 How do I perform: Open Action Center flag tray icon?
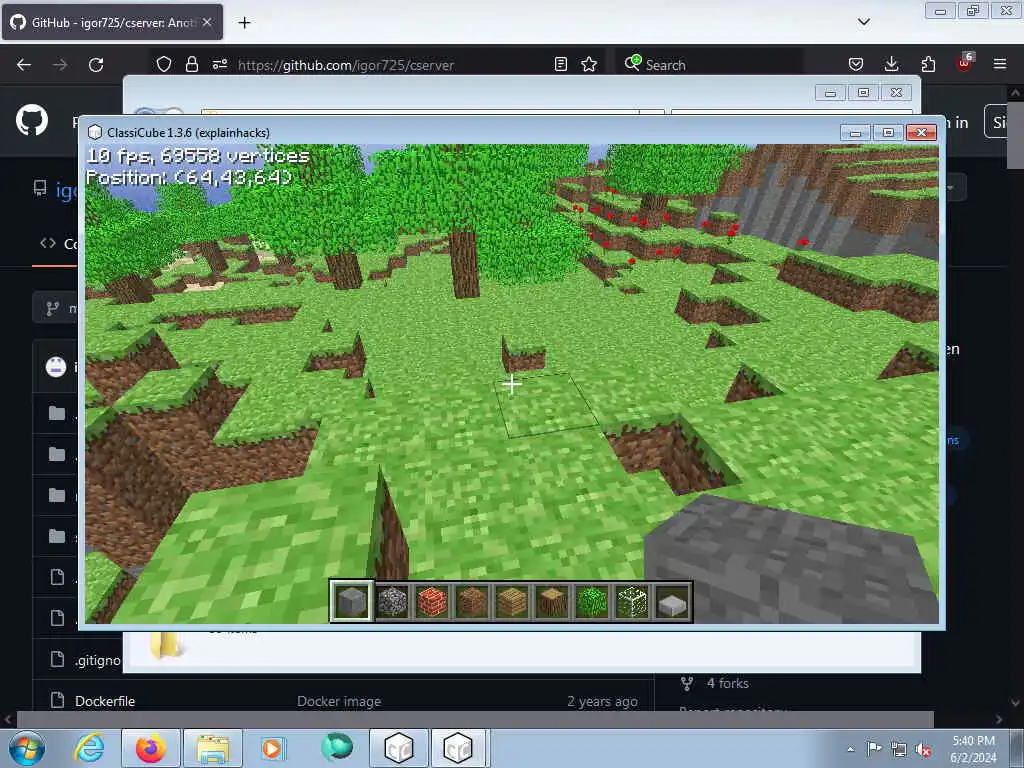[x=874, y=749]
